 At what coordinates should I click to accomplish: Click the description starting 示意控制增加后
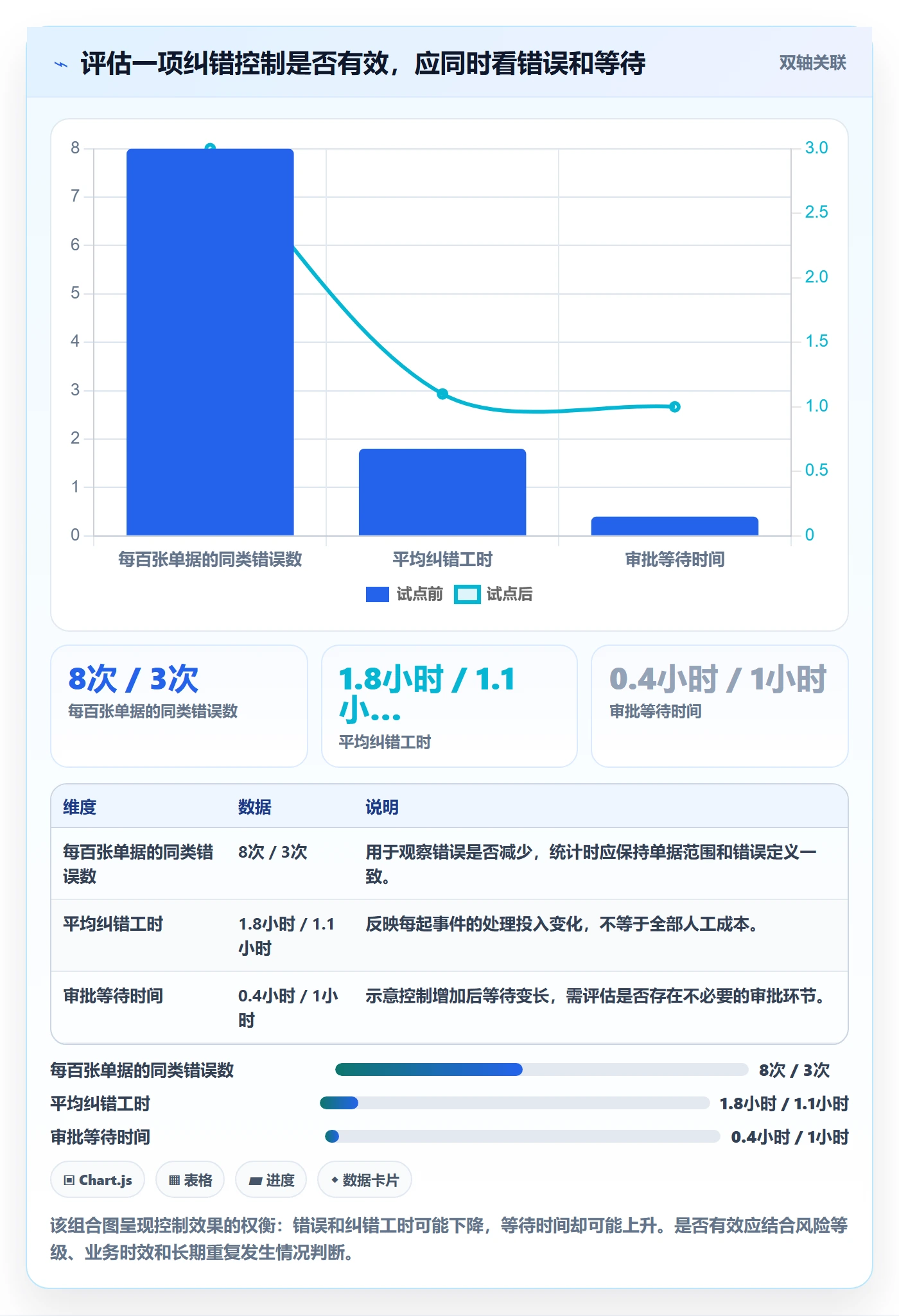(x=597, y=996)
